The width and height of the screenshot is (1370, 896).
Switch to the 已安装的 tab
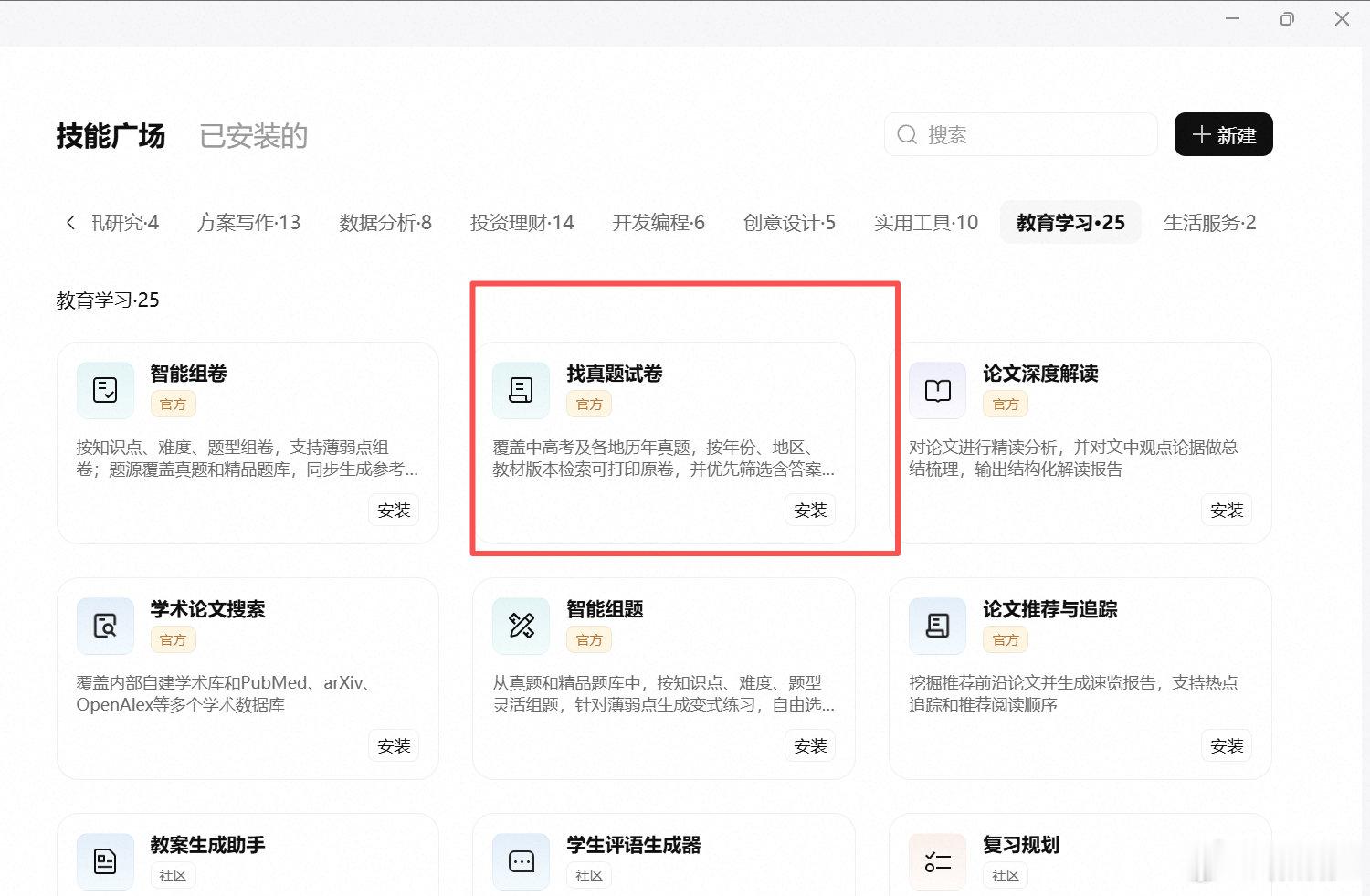[x=254, y=136]
